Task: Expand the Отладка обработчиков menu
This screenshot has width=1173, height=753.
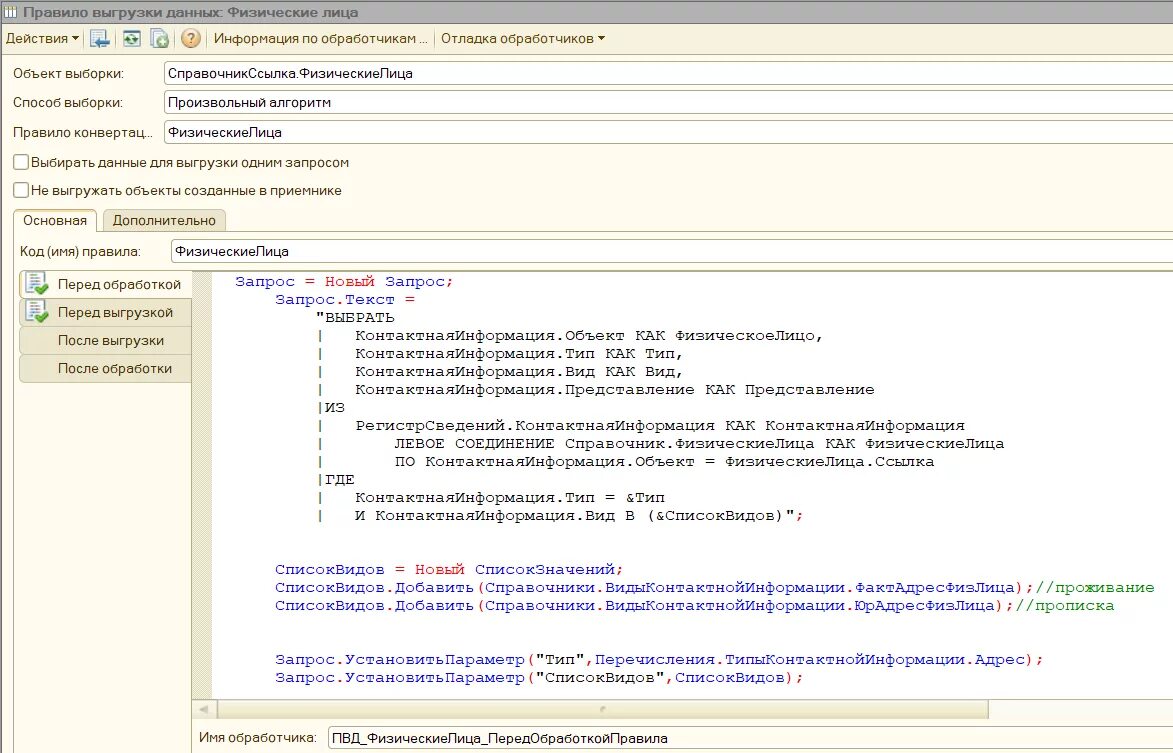Action: [x=522, y=38]
